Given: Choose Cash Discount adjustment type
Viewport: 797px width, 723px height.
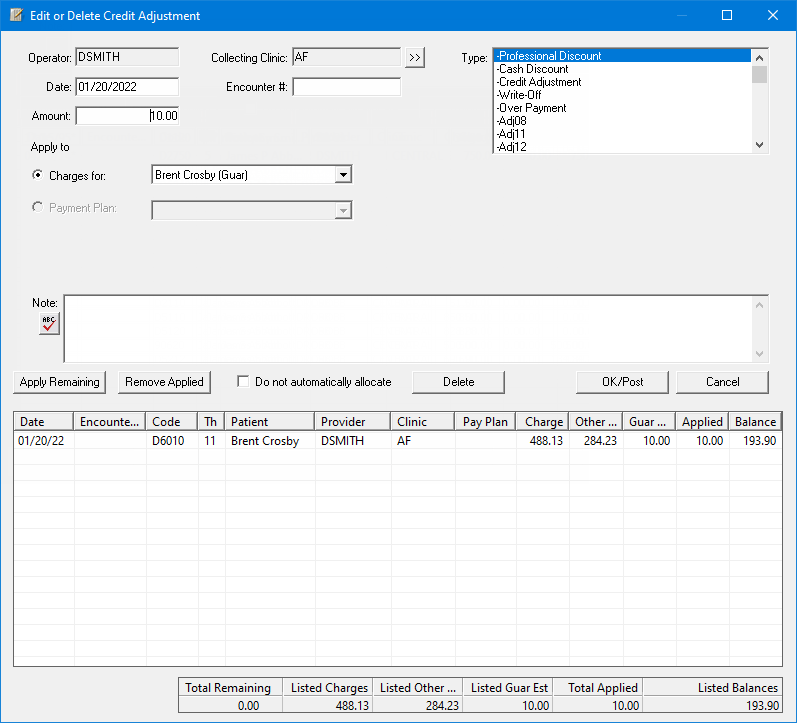Looking at the screenshot, I should click(x=533, y=69).
